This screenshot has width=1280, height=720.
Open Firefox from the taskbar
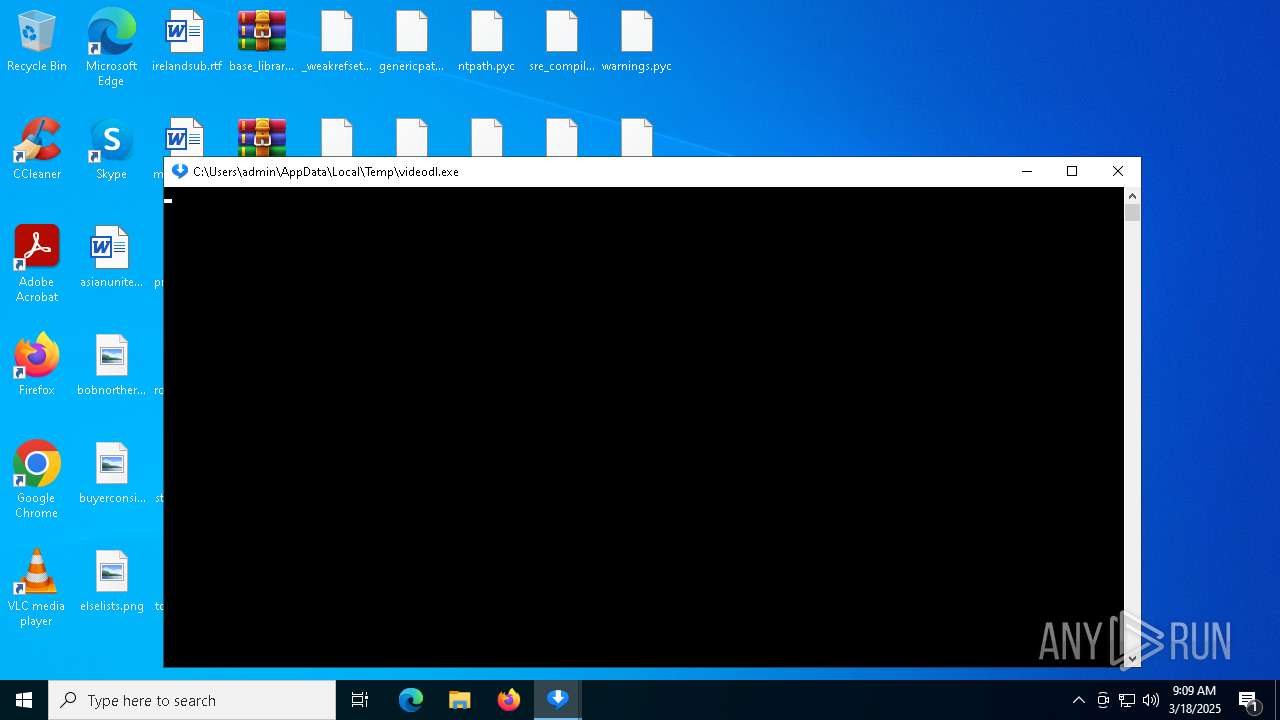(x=509, y=700)
